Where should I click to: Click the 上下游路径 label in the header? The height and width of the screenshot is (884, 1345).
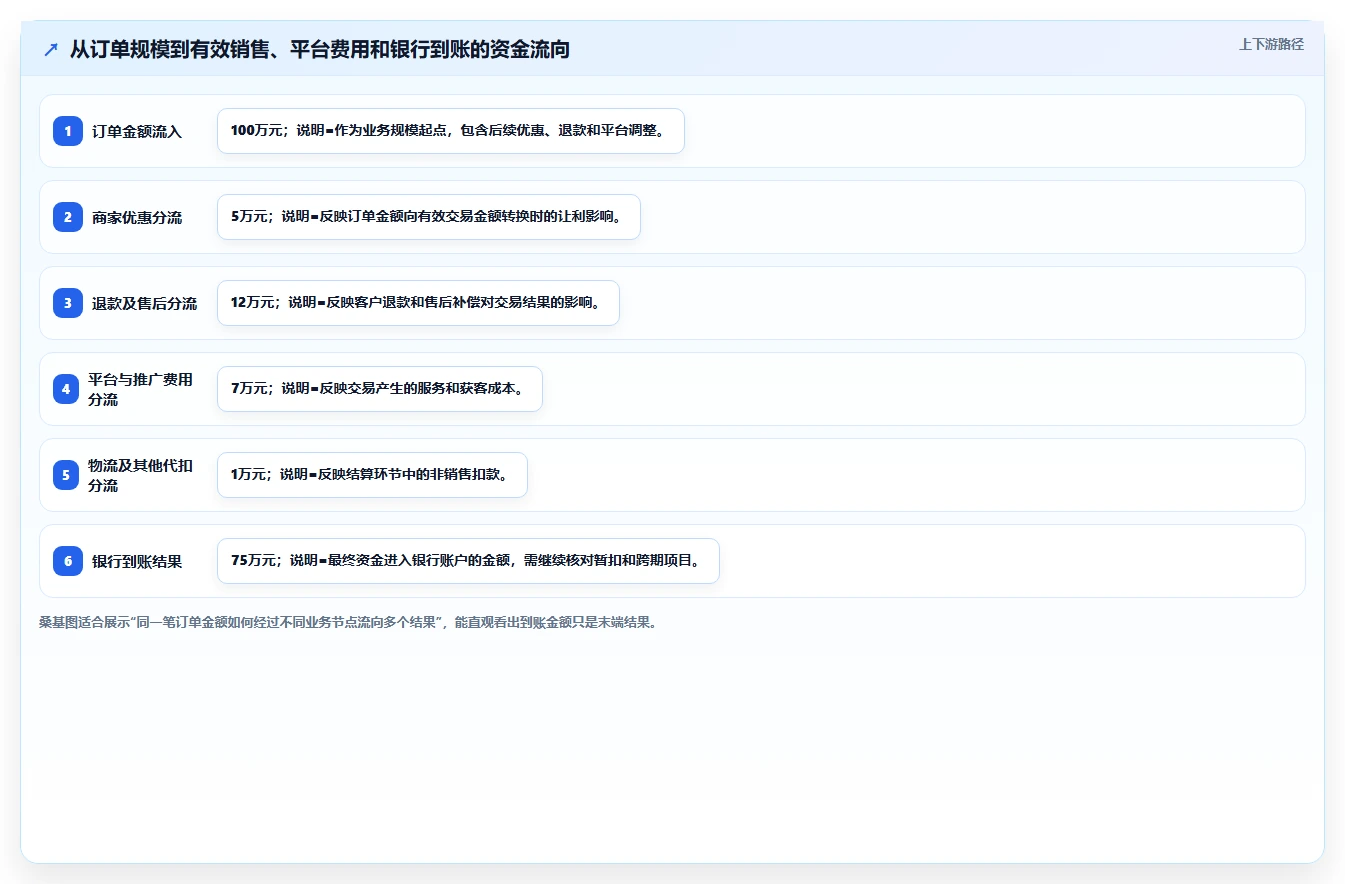(x=1271, y=44)
